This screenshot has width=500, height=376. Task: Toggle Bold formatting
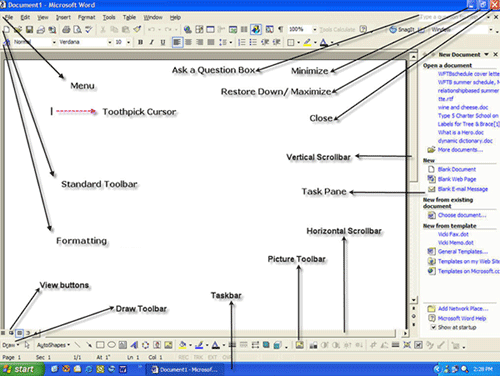pyautogui.click(x=140, y=42)
